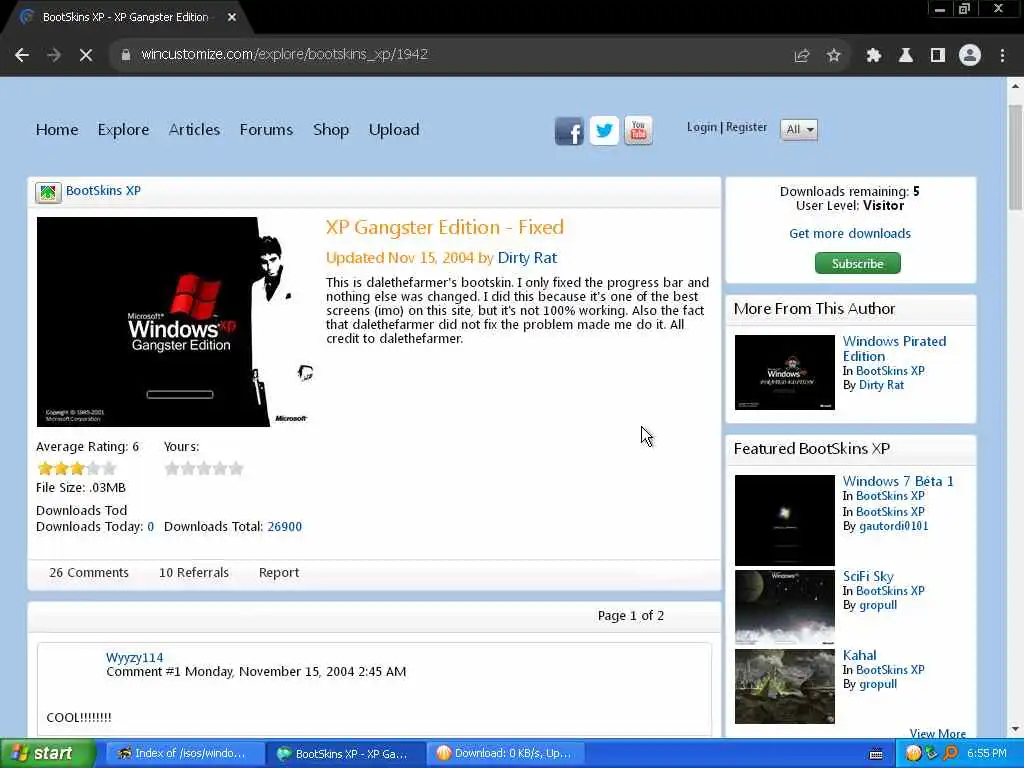1024x768 pixels.
Task: Click the Register link
Action: [x=746, y=127]
